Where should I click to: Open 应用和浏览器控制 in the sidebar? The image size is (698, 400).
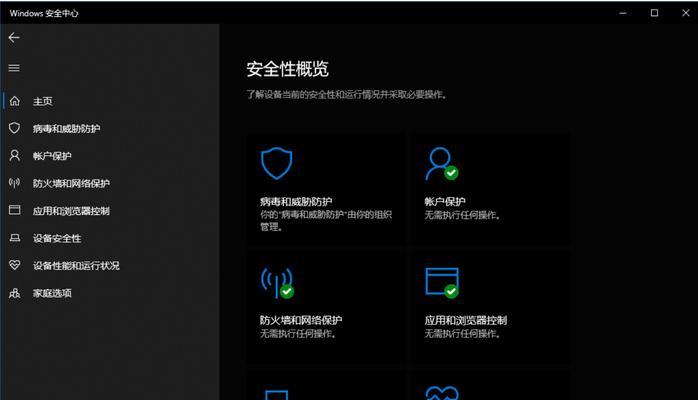click(71, 211)
